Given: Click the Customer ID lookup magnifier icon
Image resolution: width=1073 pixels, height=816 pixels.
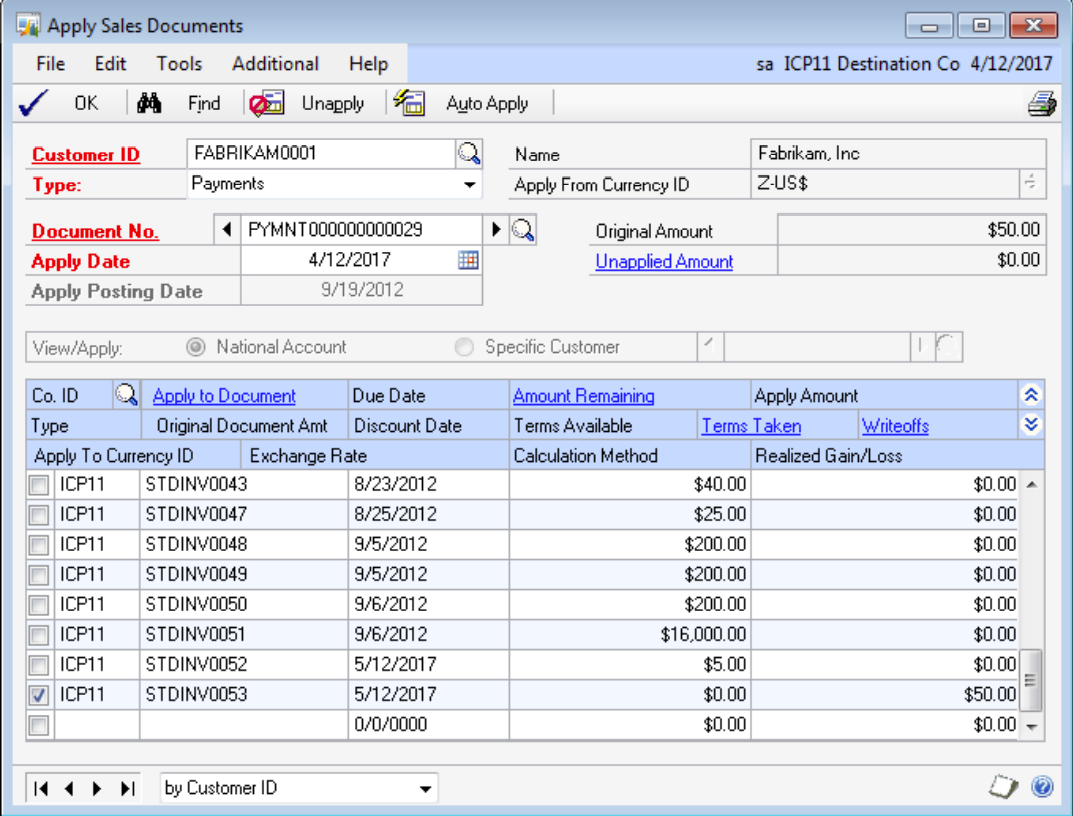Looking at the screenshot, I should tap(469, 154).
